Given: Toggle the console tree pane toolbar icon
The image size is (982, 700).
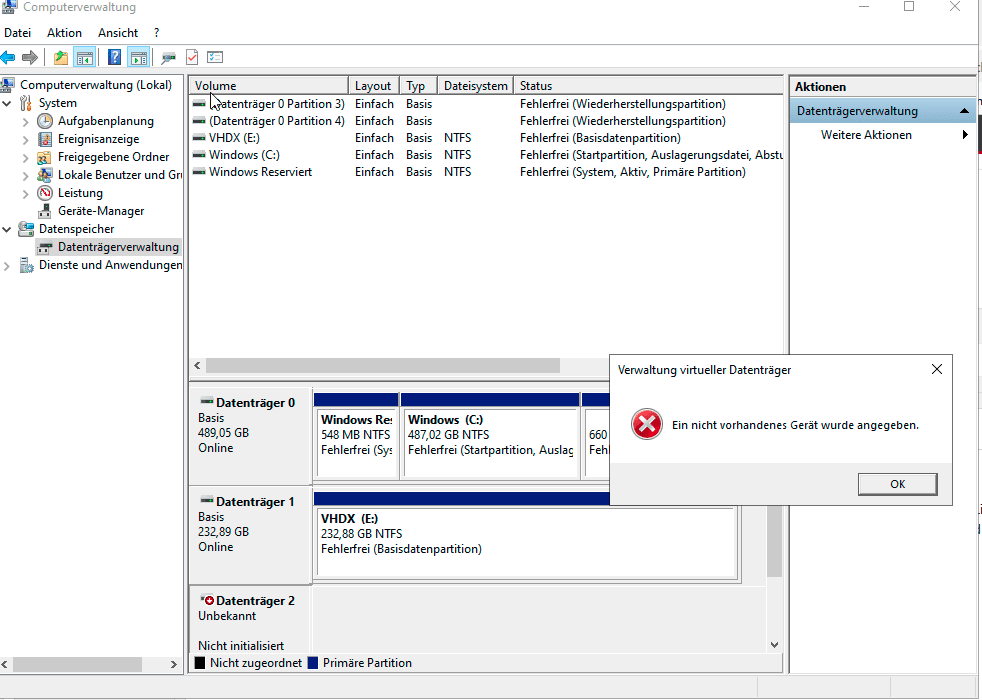Looking at the screenshot, I should pos(85,58).
